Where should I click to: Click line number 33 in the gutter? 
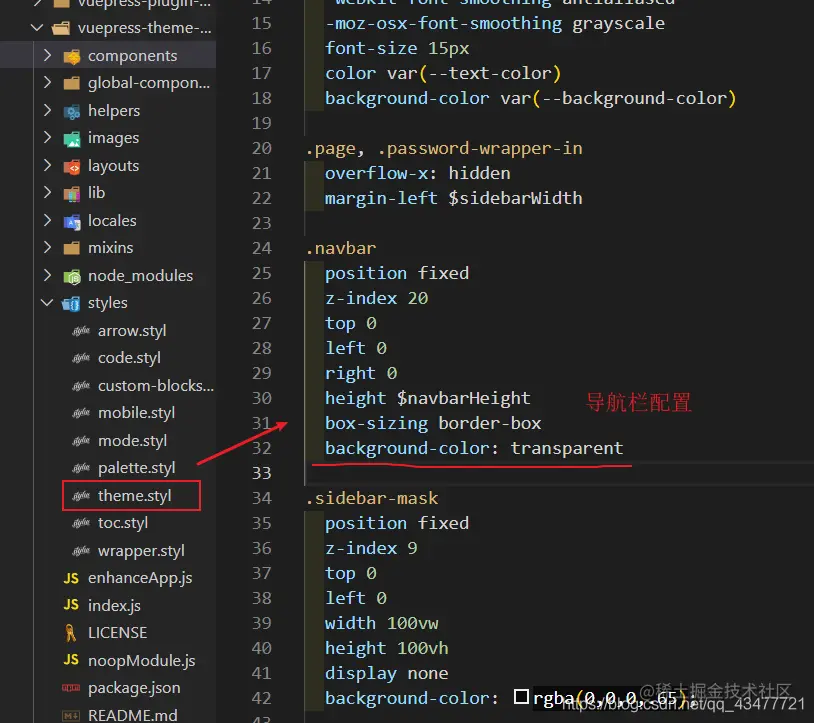pos(262,473)
